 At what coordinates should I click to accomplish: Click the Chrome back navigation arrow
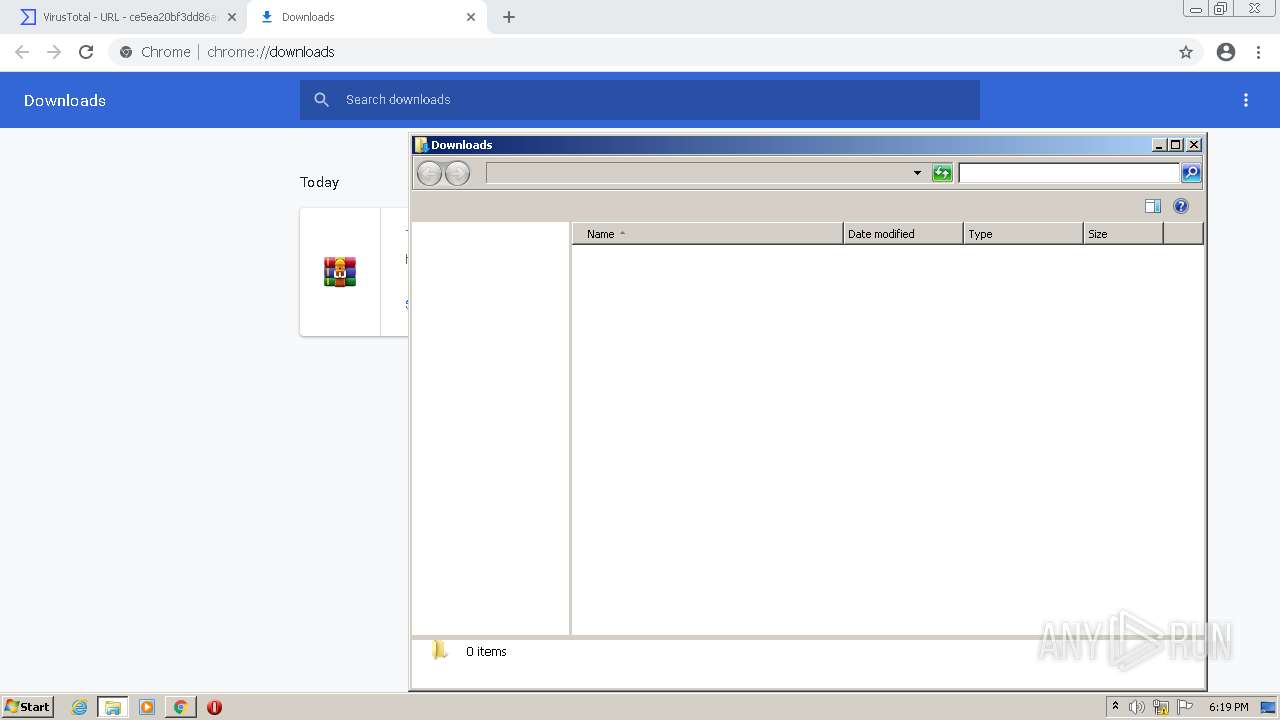(x=22, y=52)
